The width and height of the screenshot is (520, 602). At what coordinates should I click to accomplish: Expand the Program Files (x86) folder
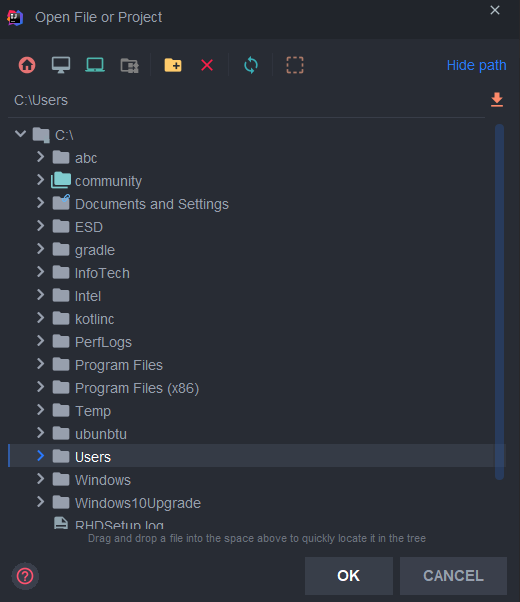[40, 387]
